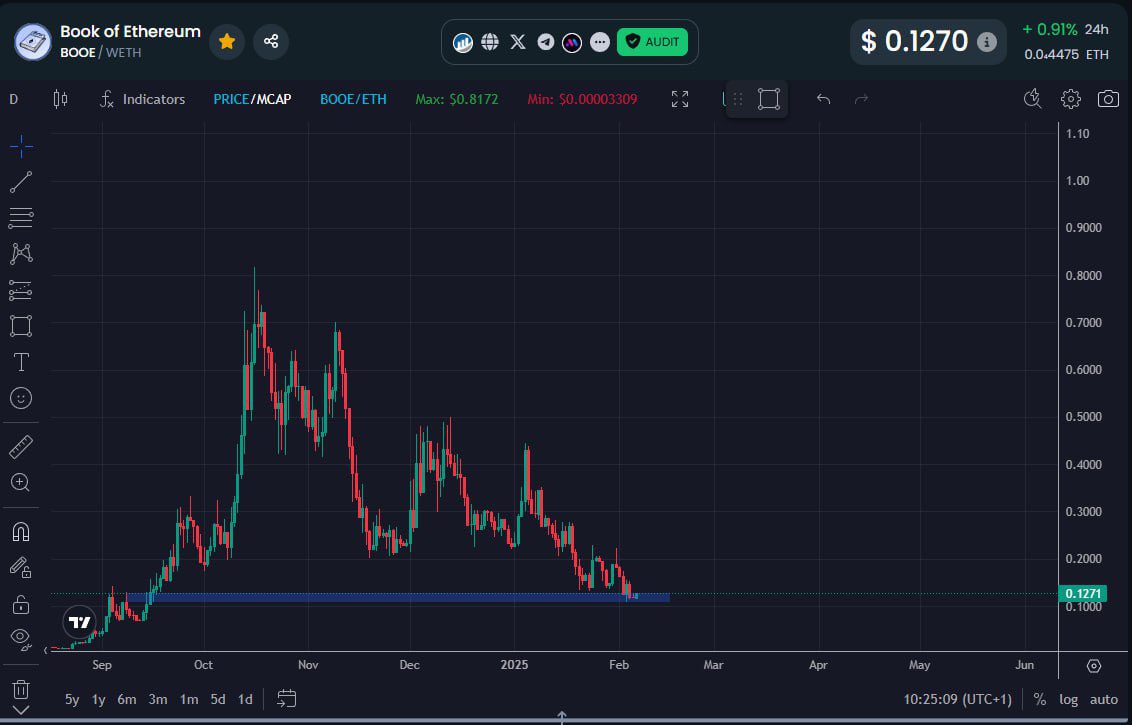Open timezone menu at 10:25:09 (UTC+1)

point(957,699)
